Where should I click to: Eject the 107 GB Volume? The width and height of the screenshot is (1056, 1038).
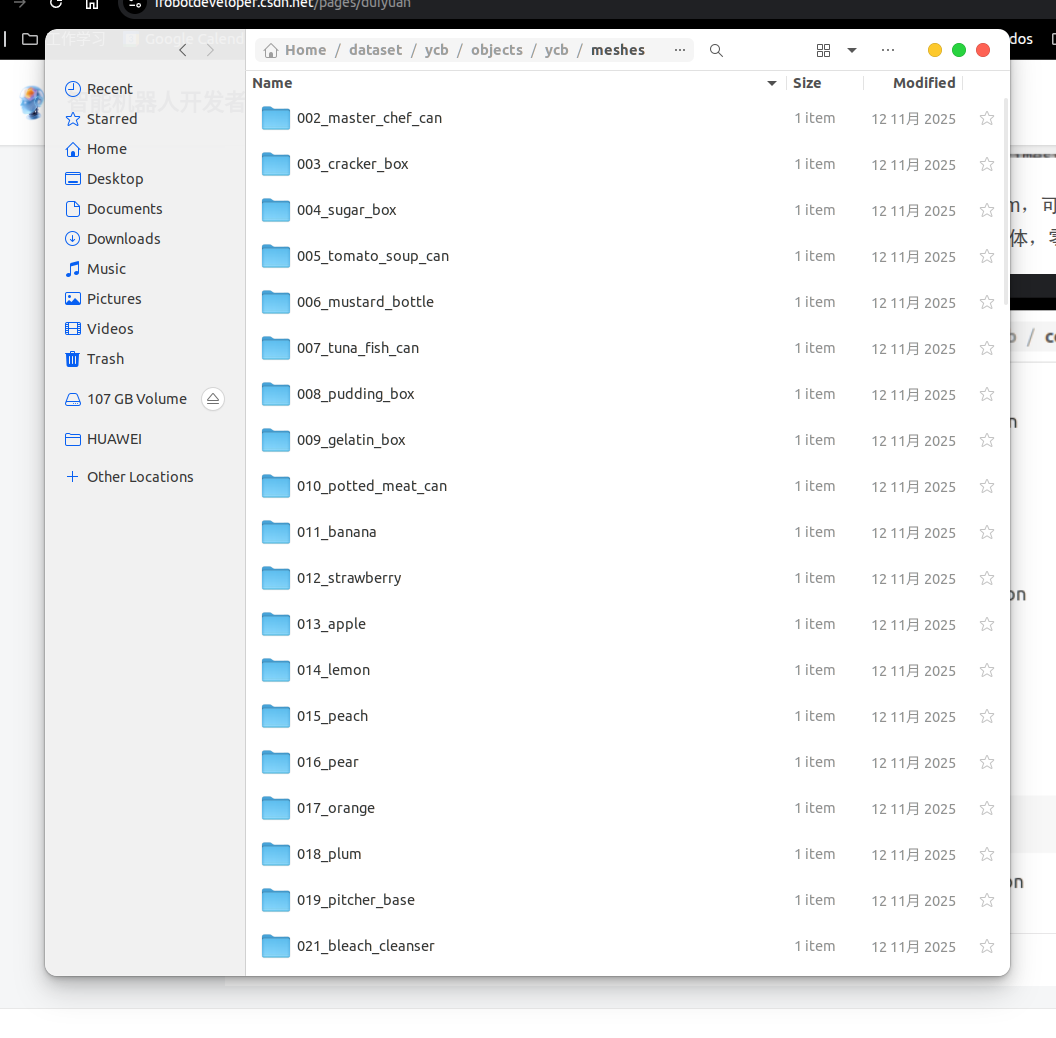[x=213, y=399]
